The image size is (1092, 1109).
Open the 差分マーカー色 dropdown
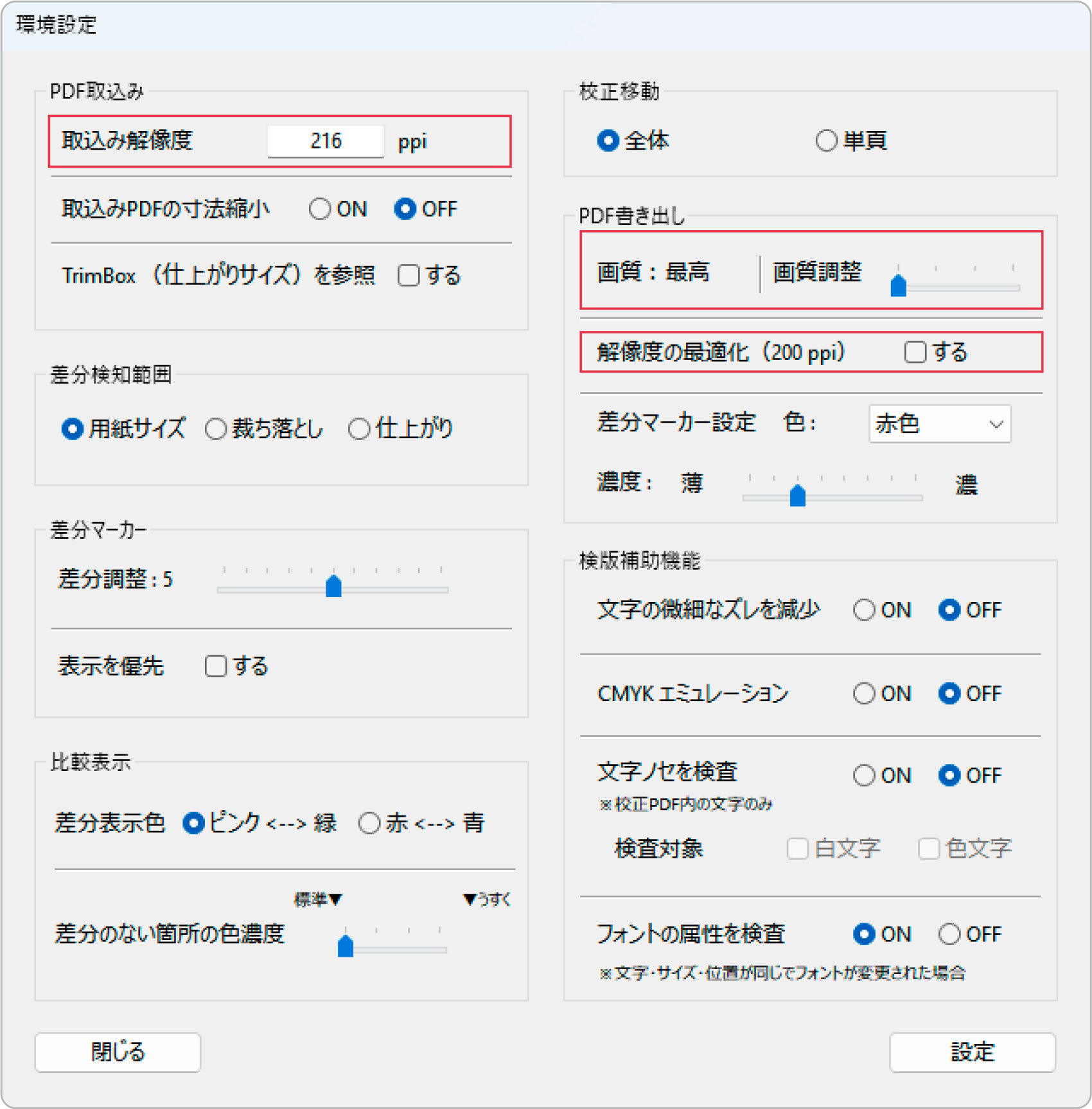click(939, 424)
